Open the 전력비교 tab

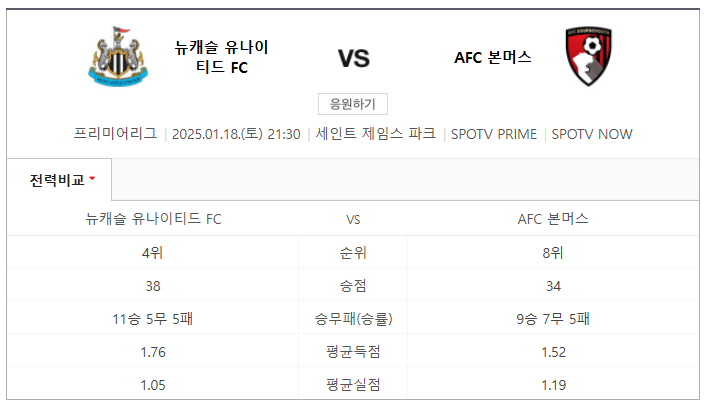pos(59,180)
